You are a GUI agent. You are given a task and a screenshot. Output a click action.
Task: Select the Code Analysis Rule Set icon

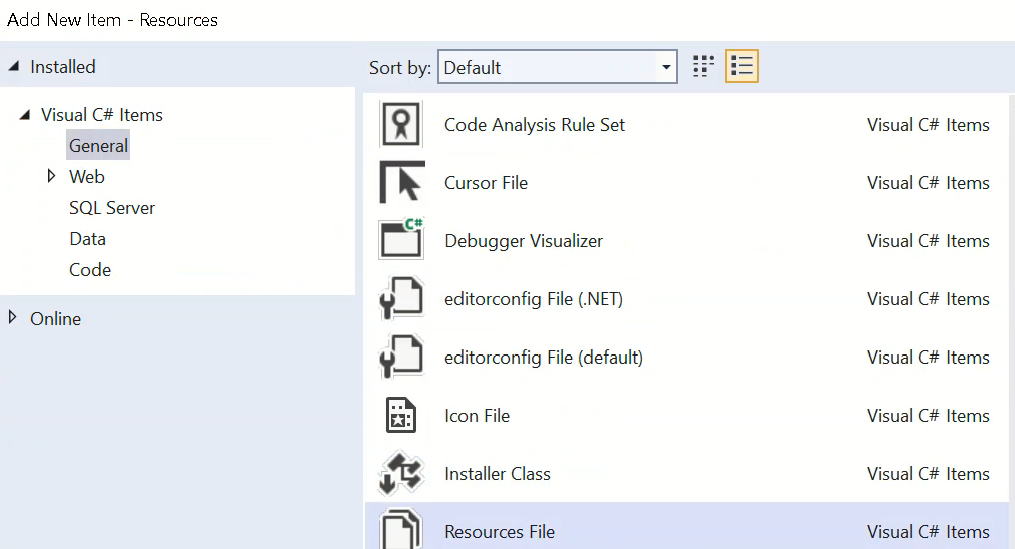point(401,124)
